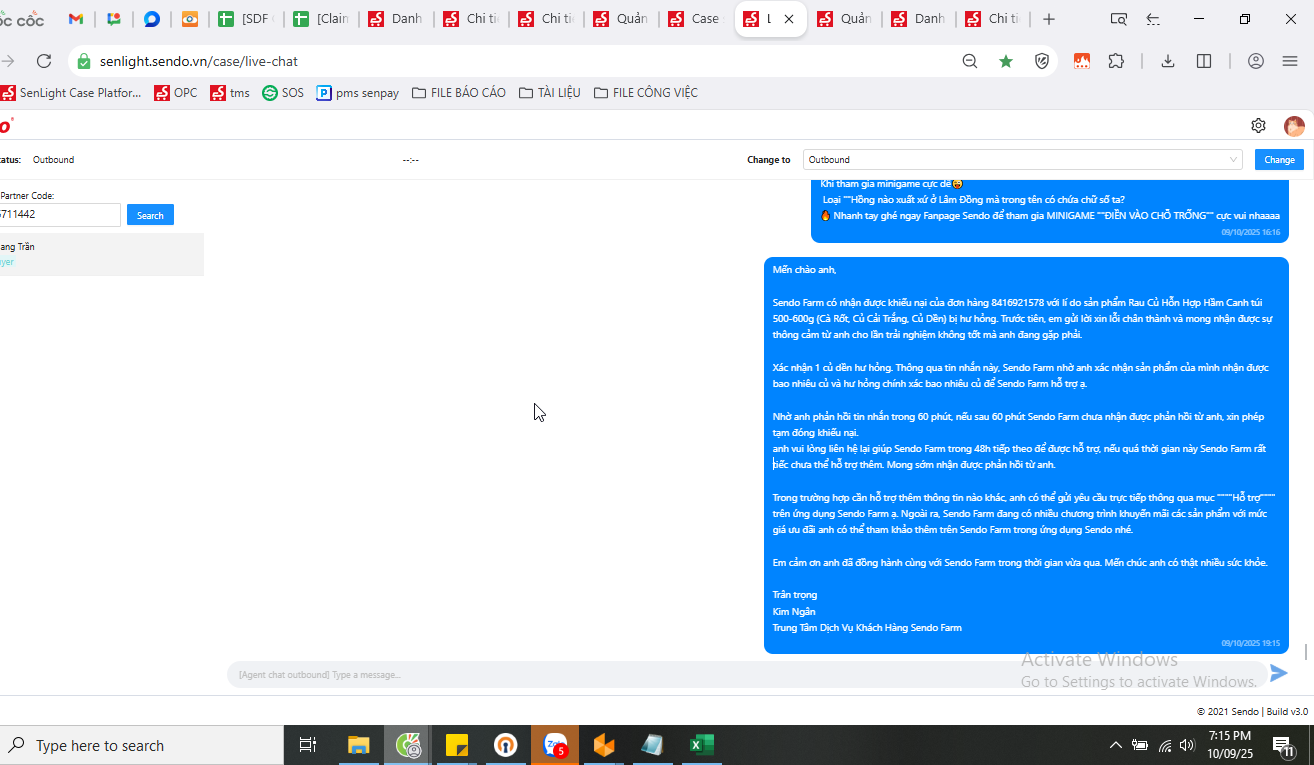
Task: Open the tms bookmark
Action: (230, 93)
